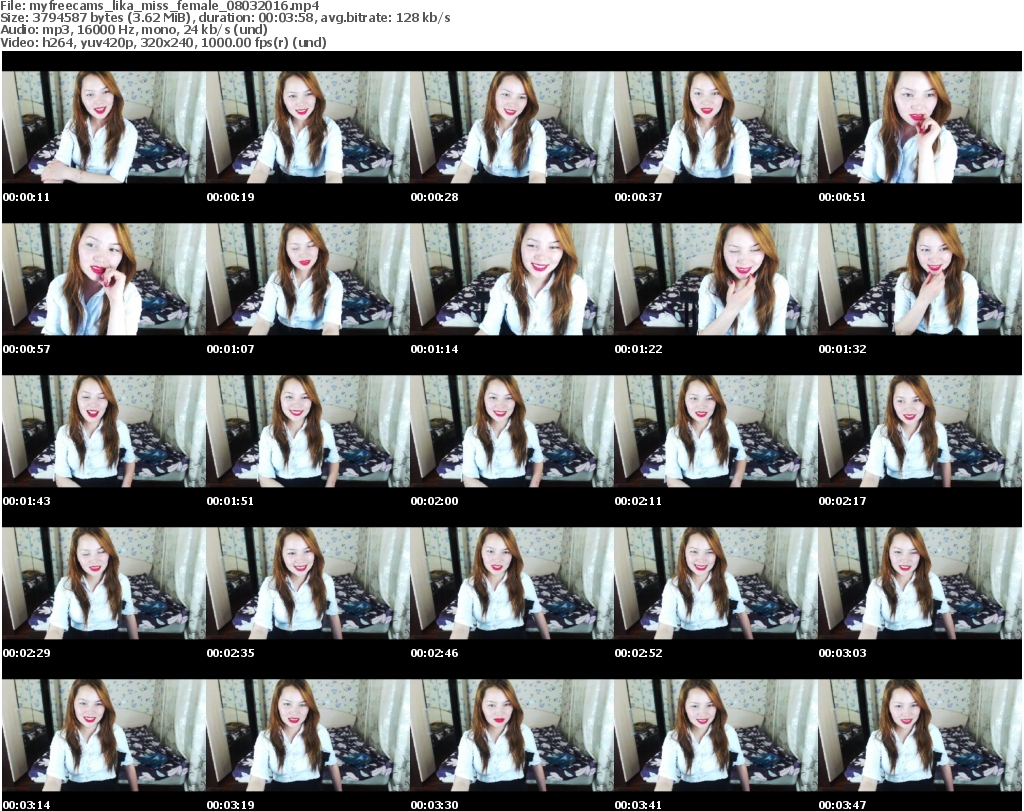The image size is (1024, 811).
Task: Click the thumbnail frame at 00:01:07
Action: [308, 279]
